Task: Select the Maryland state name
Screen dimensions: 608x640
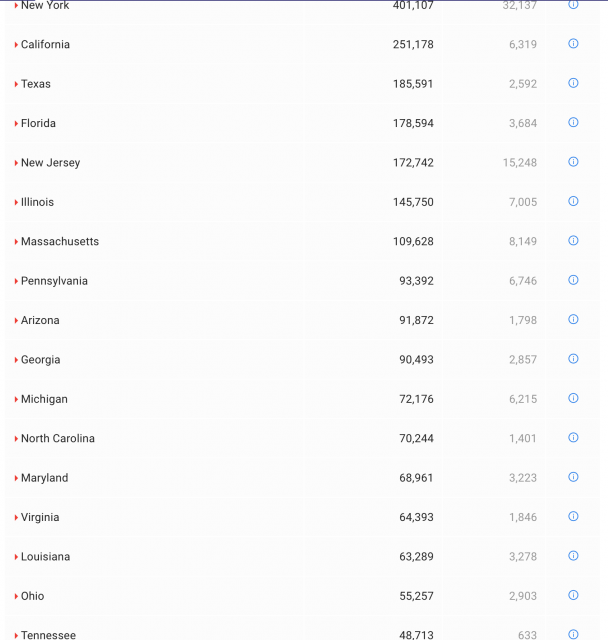Action: pyautogui.click(x=44, y=478)
